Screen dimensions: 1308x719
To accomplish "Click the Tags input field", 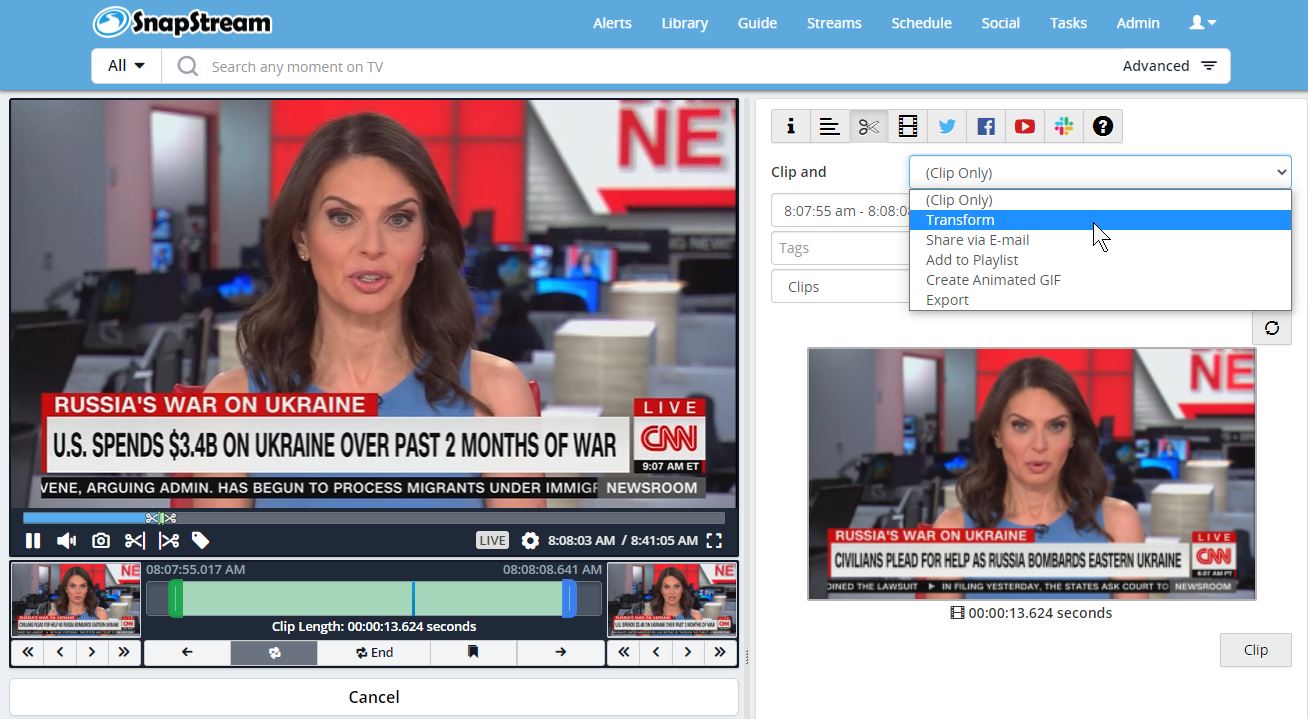I will click(x=840, y=248).
